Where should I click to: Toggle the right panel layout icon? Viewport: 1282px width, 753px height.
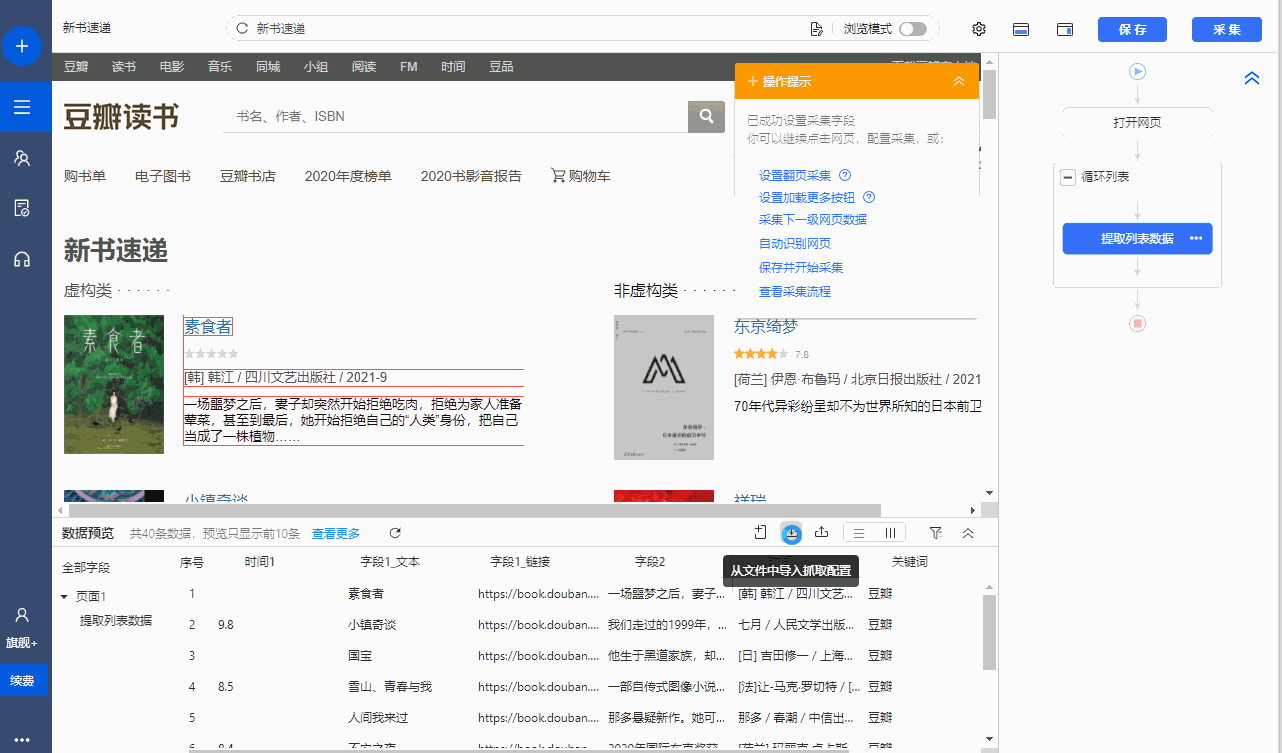[x=1065, y=29]
